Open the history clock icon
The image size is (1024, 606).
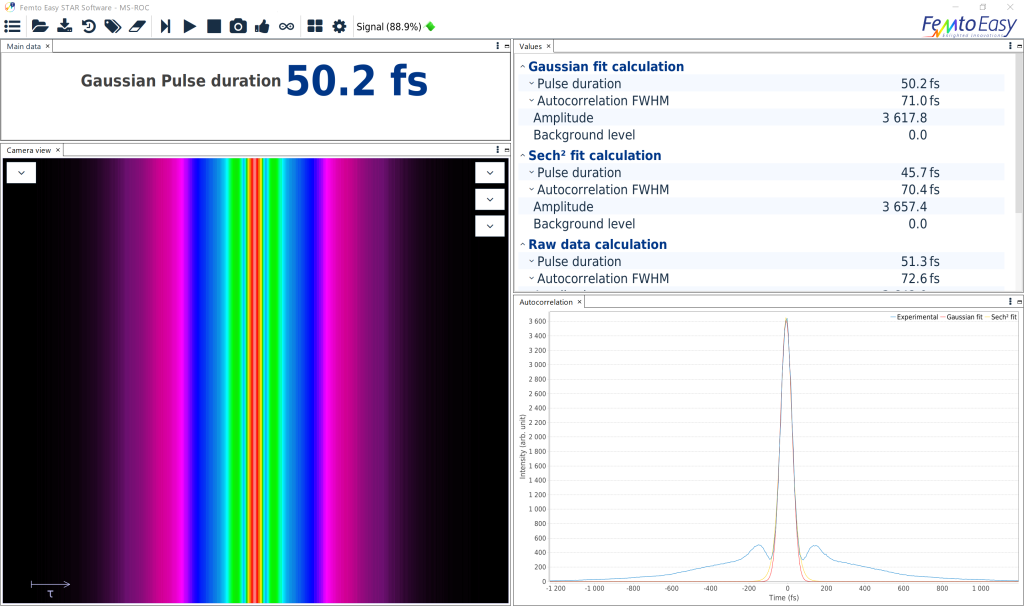tap(89, 26)
